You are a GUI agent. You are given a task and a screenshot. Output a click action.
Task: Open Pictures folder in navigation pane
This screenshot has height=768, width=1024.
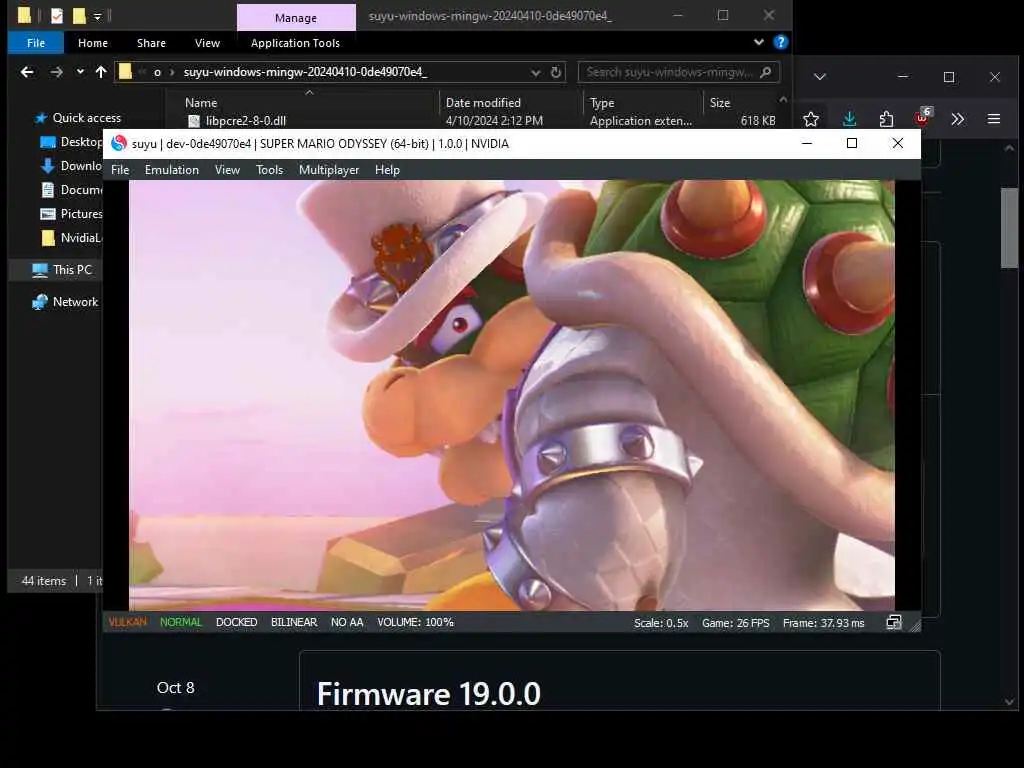(71, 214)
